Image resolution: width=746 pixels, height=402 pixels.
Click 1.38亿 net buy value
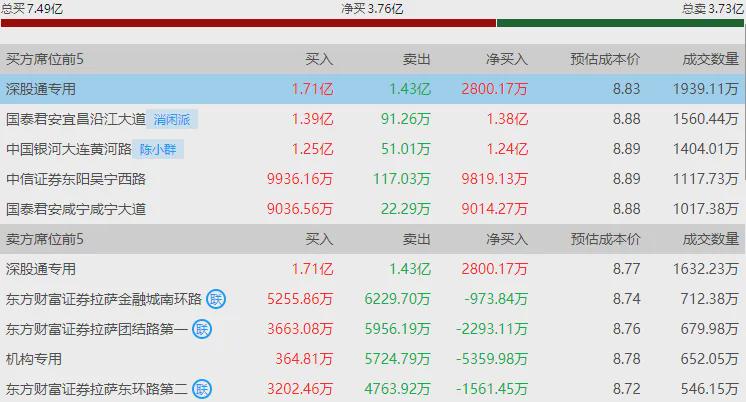[507, 119]
